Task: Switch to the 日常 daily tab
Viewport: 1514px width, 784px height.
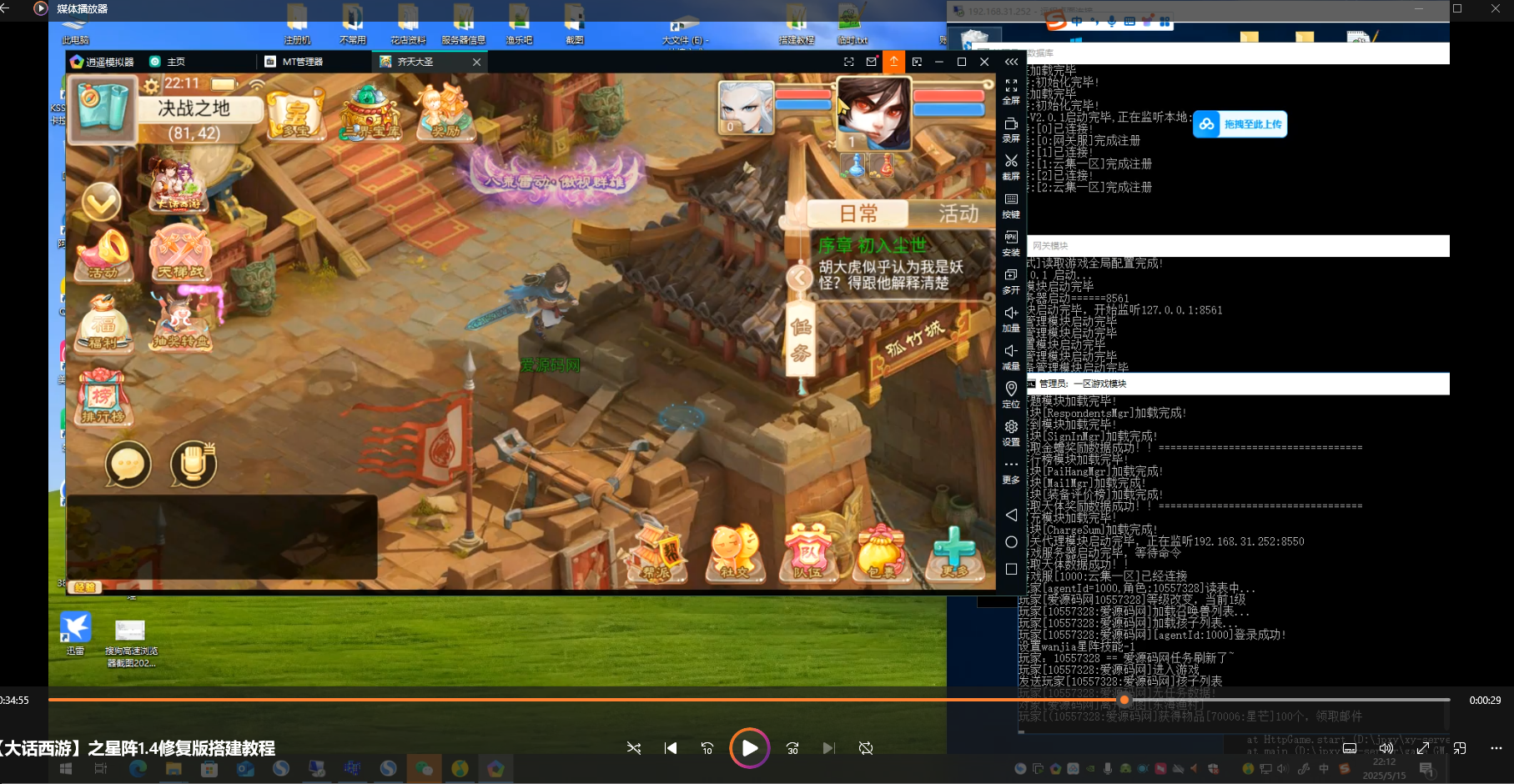Action: (858, 214)
